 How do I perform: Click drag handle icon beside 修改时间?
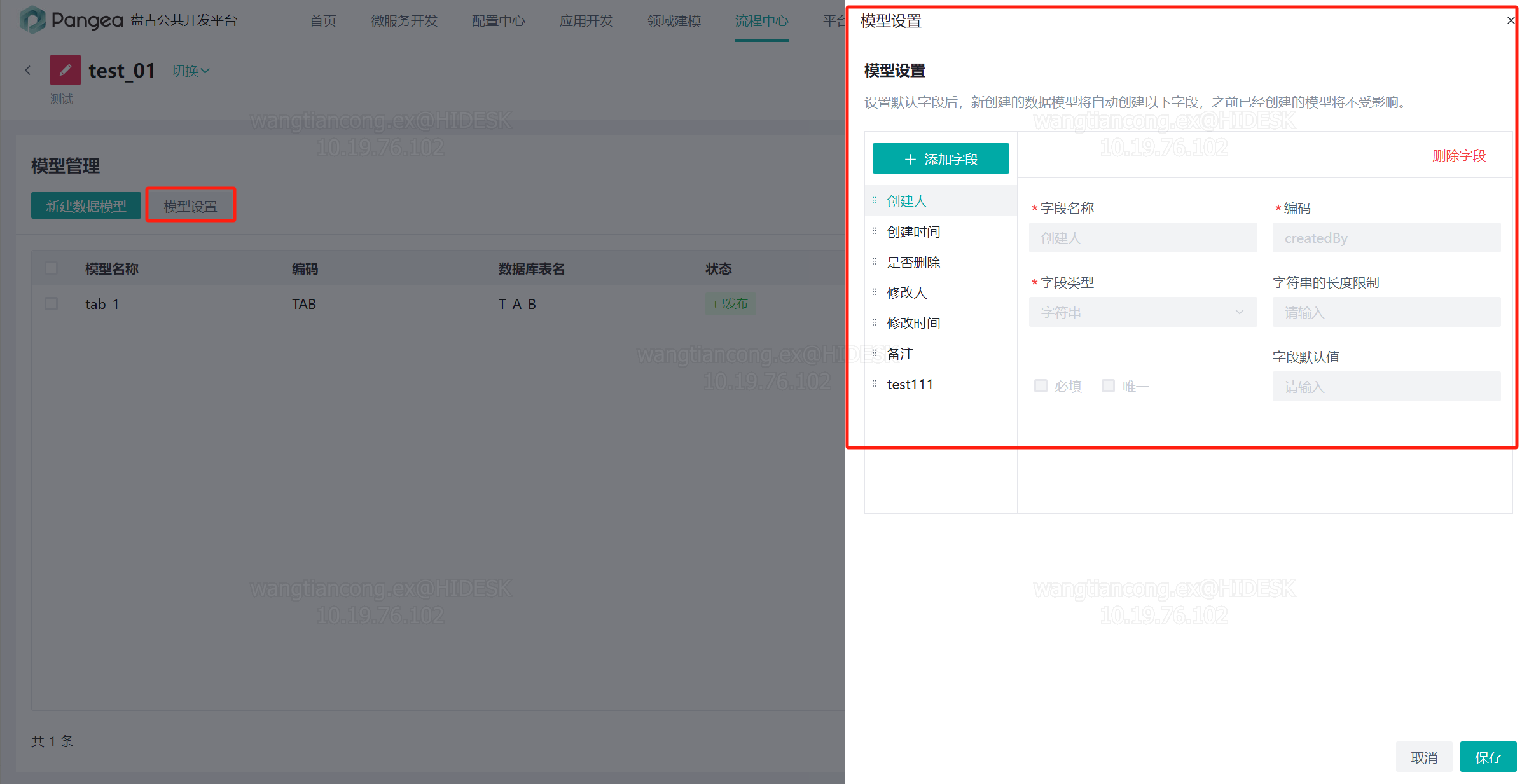pos(874,322)
